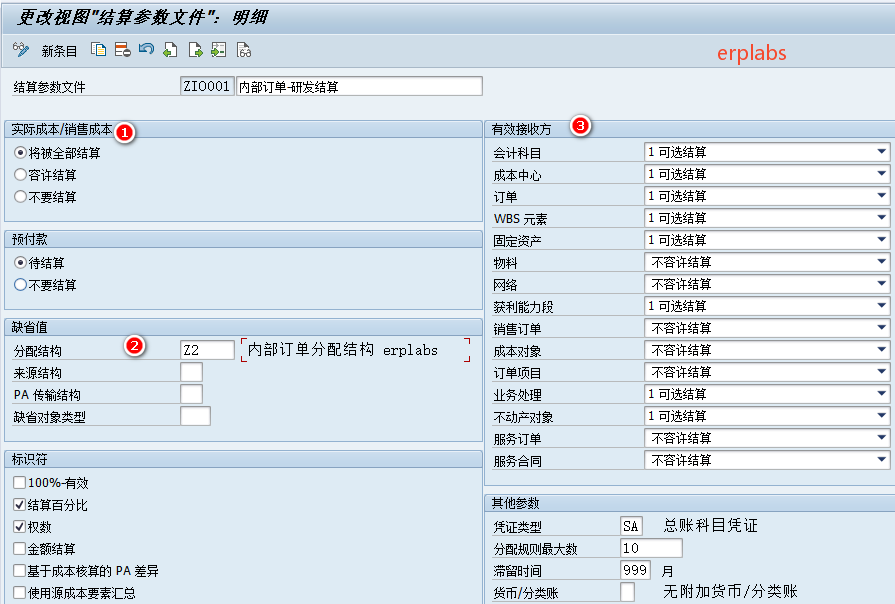The height and width of the screenshot is (604, 895).
Task: Click the 无附加货币/分类账 text
Action: 730,591
